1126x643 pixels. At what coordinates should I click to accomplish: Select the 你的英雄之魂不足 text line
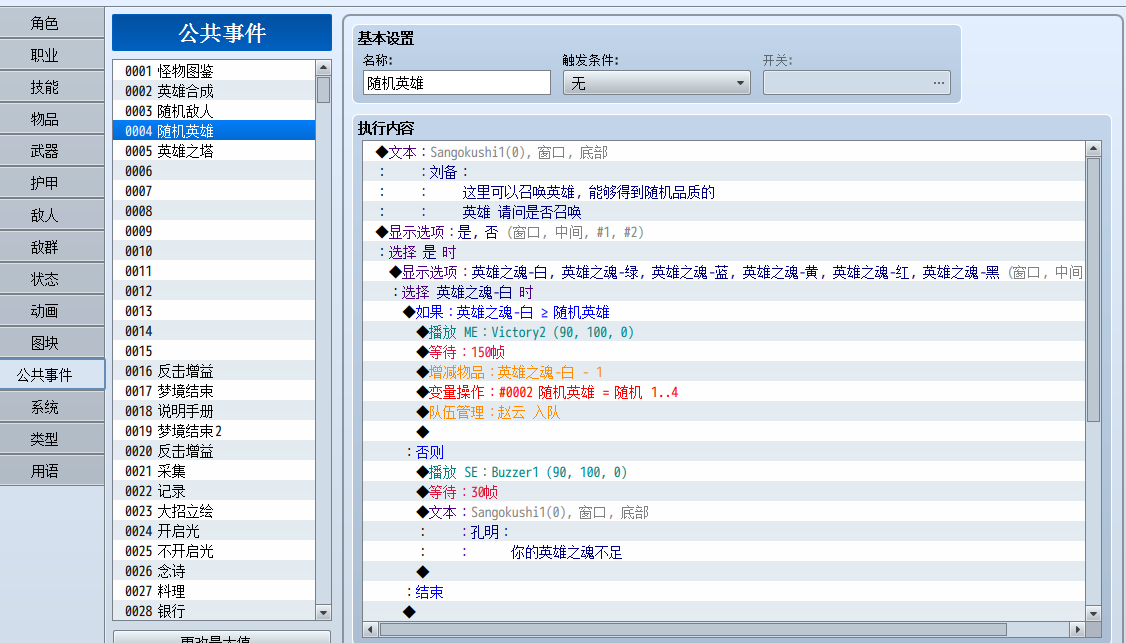pos(724,552)
